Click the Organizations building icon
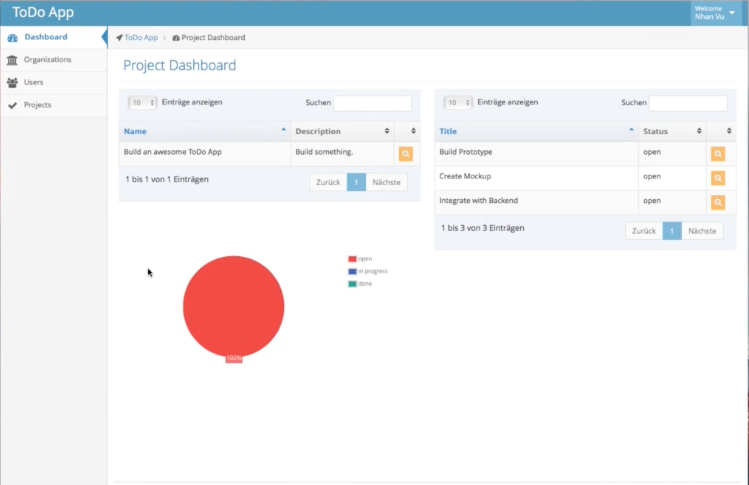749x485 pixels. (12, 60)
